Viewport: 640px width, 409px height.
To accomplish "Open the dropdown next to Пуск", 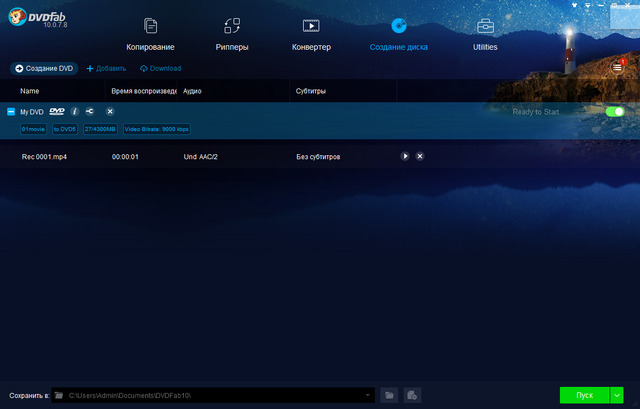I will click(617, 395).
